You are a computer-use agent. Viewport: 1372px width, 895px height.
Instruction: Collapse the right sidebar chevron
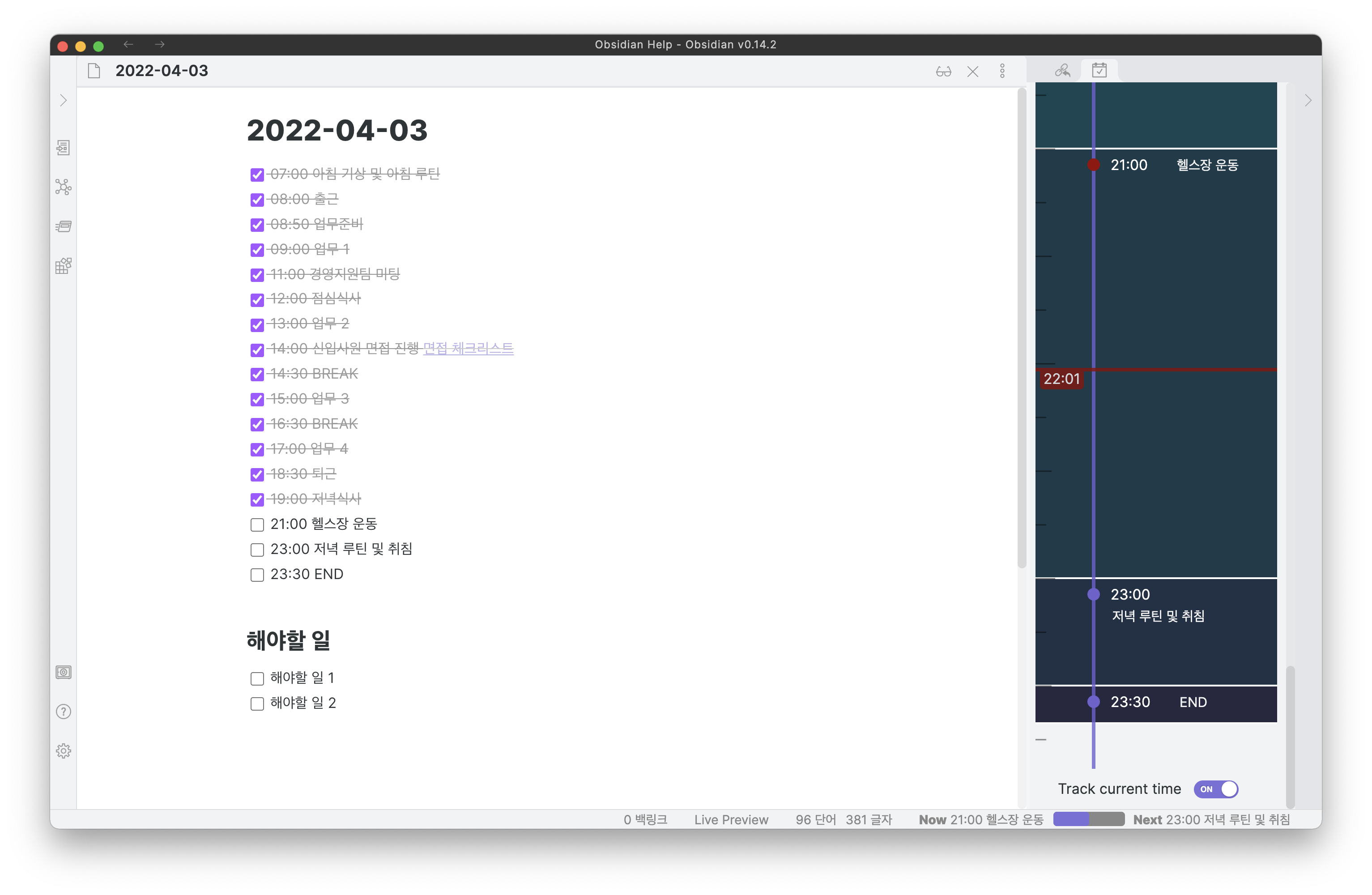click(1308, 100)
